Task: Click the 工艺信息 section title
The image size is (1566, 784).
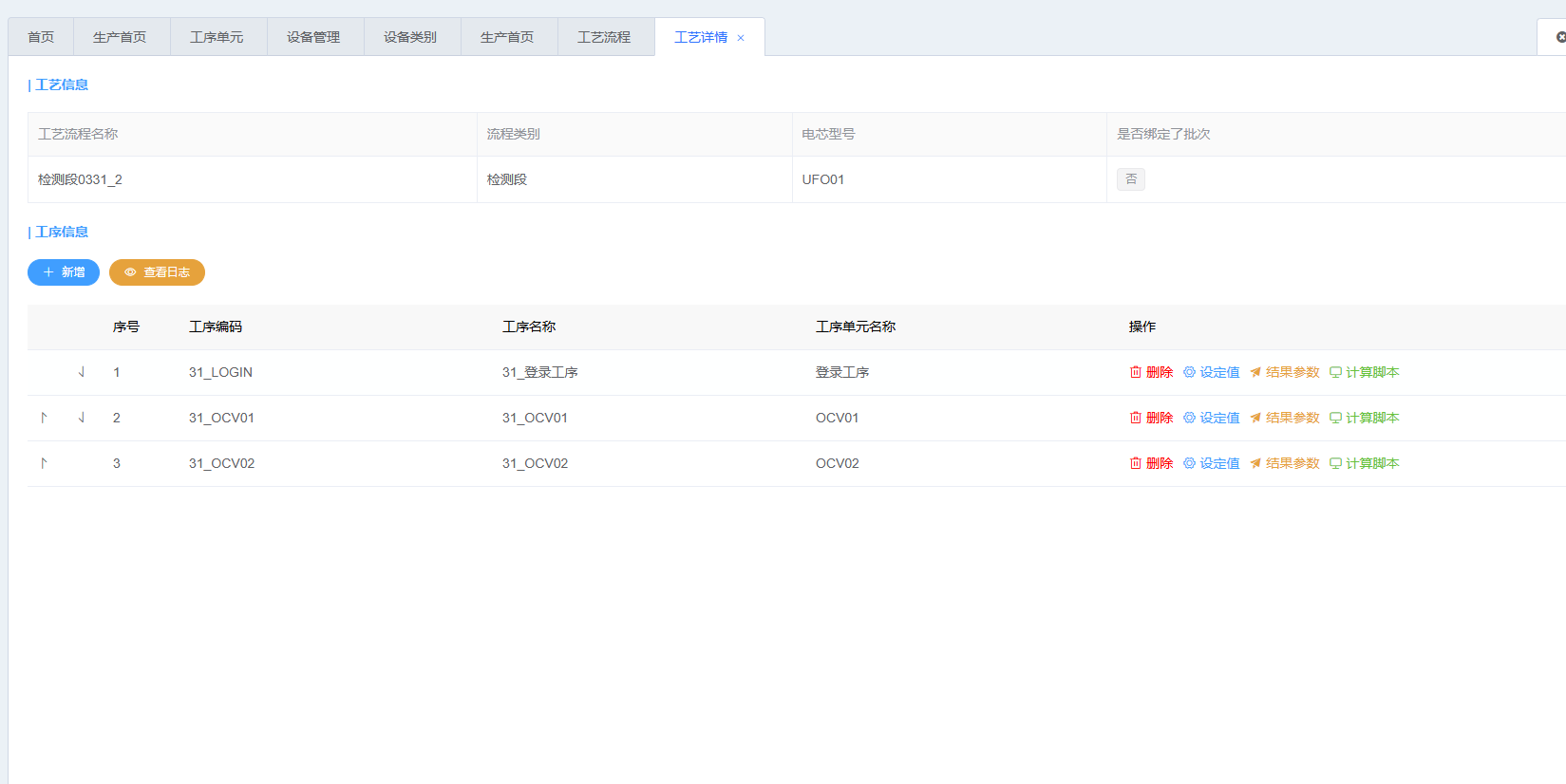Action: click(x=62, y=84)
